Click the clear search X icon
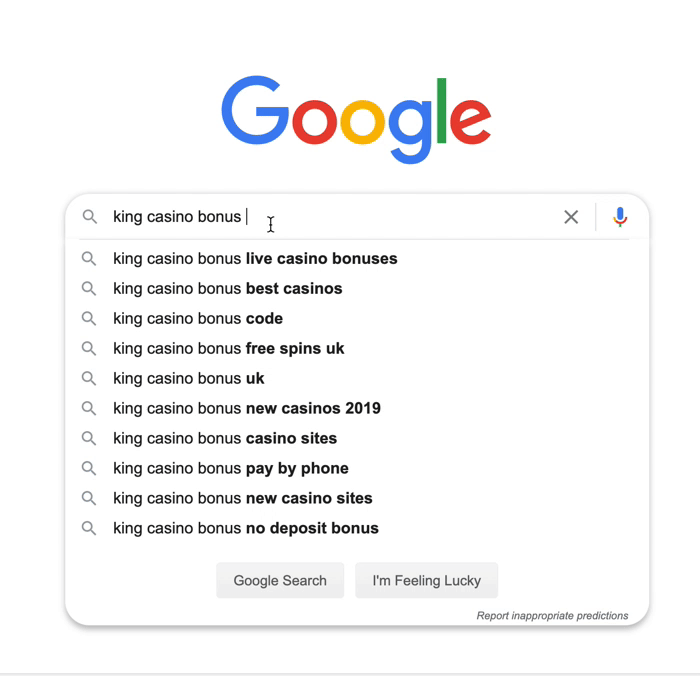 [x=571, y=217]
